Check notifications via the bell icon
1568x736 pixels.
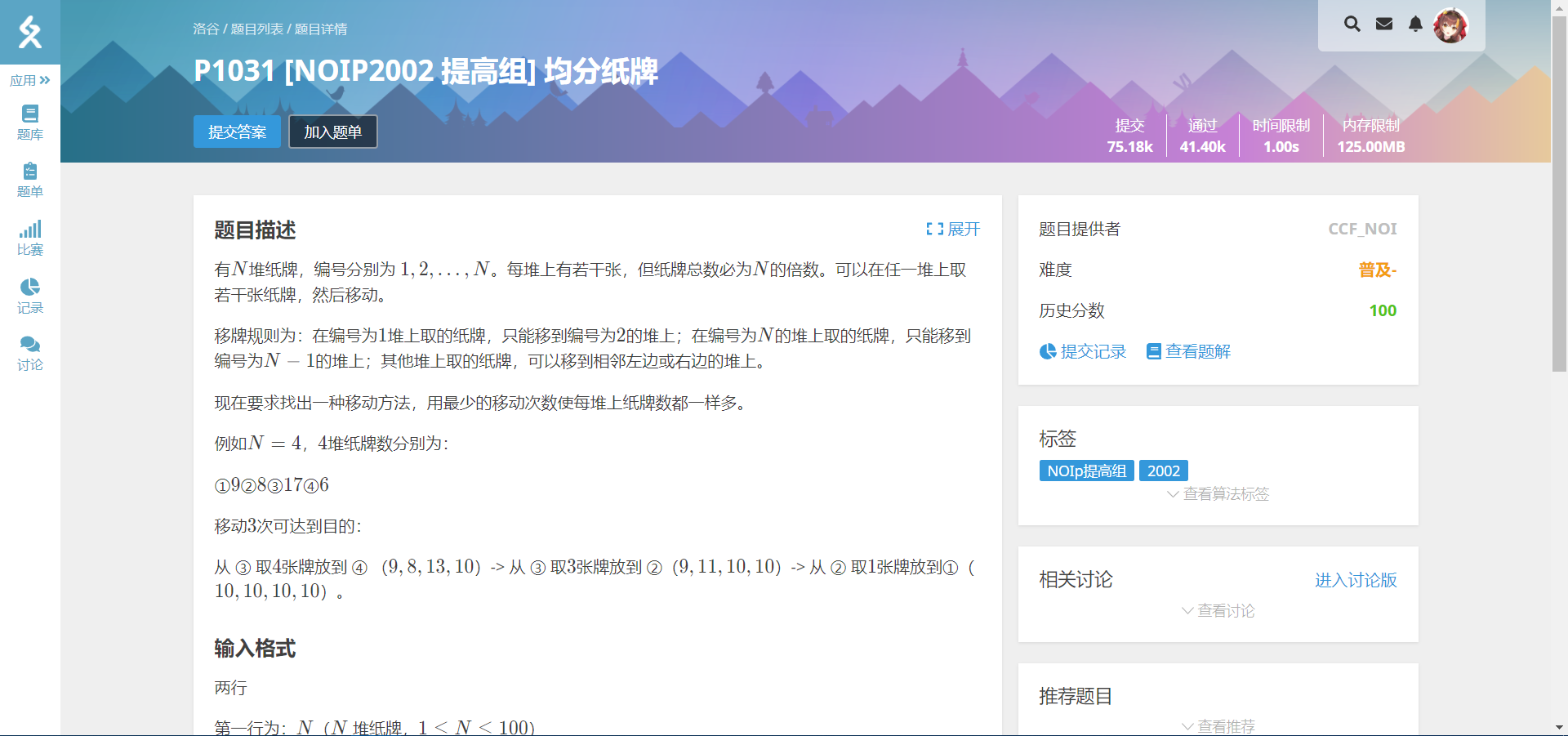(1415, 24)
